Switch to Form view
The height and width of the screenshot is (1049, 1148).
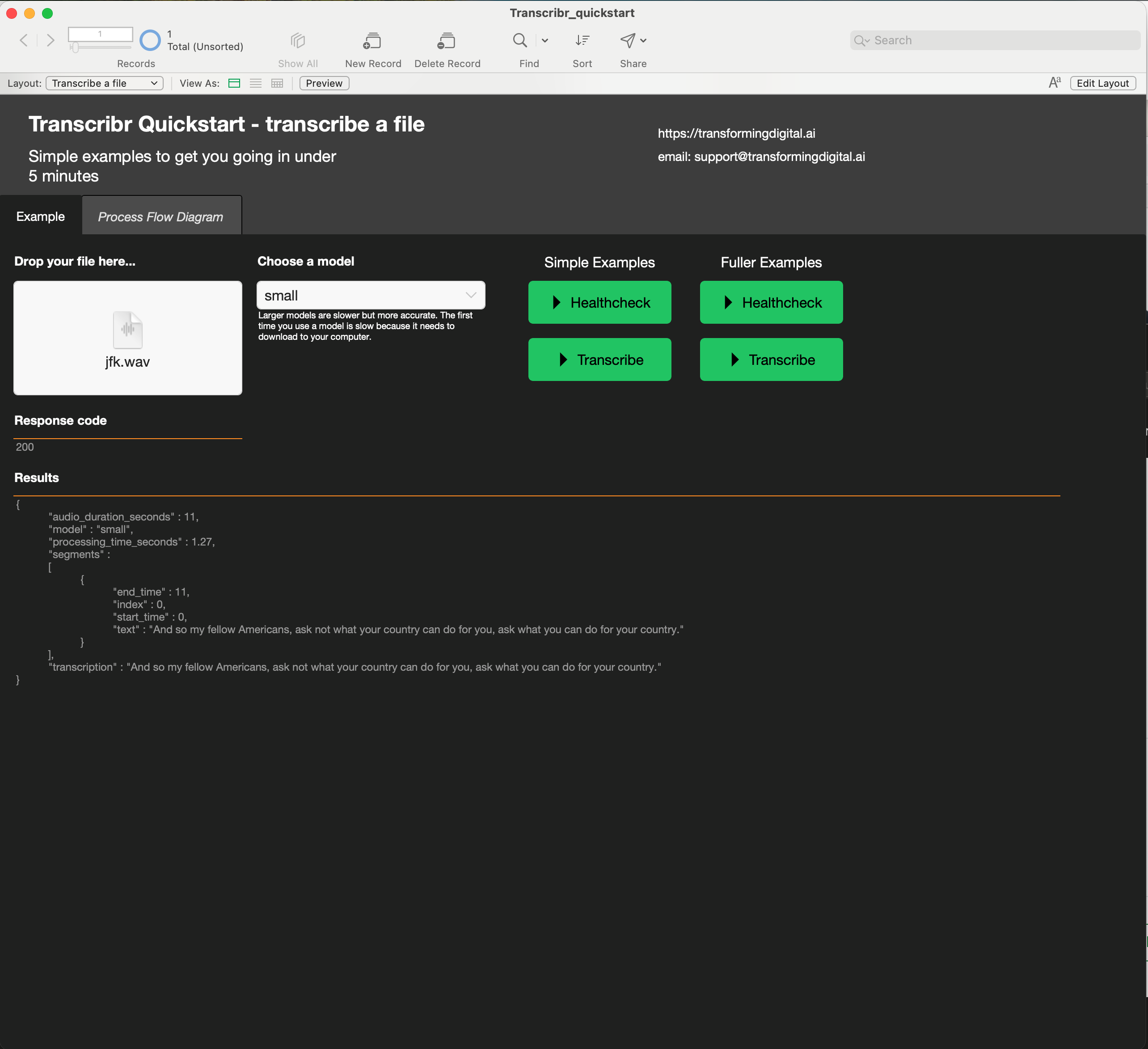click(234, 83)
